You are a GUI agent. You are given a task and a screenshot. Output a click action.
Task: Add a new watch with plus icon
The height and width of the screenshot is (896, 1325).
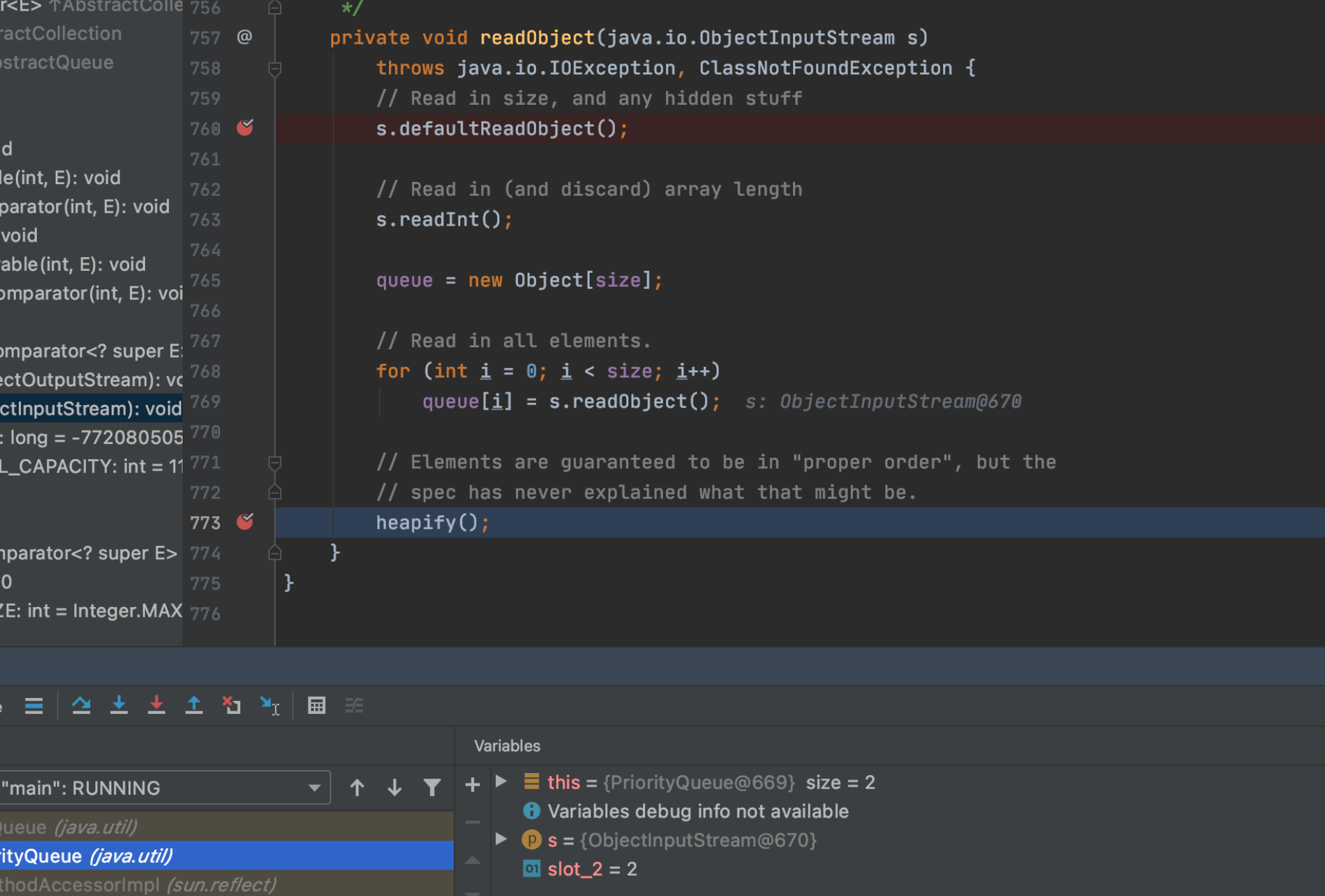point(472,785)
